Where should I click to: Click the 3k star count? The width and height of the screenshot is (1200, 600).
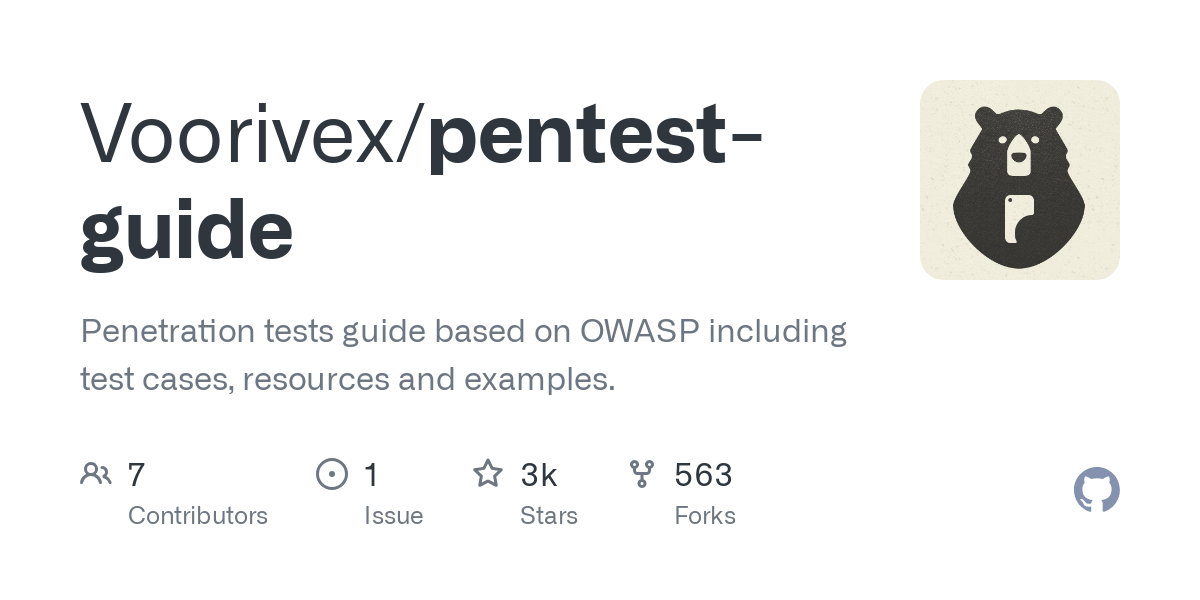[539, 474]
